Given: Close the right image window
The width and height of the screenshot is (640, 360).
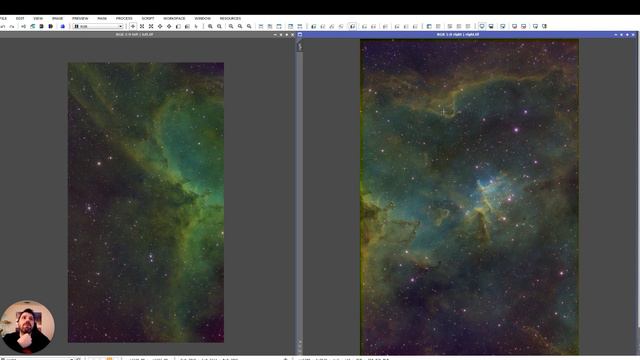Looking at the screenshot, I should pyautogui.click(x=633, y=35).
